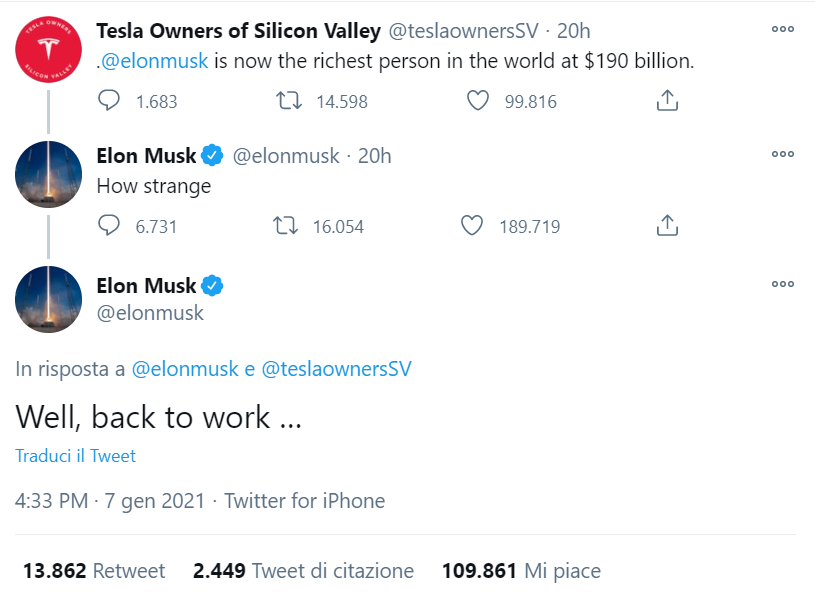Like the "How strange" tweet
This screenshot has height=599, width=815.
click(x=472, y=226)
